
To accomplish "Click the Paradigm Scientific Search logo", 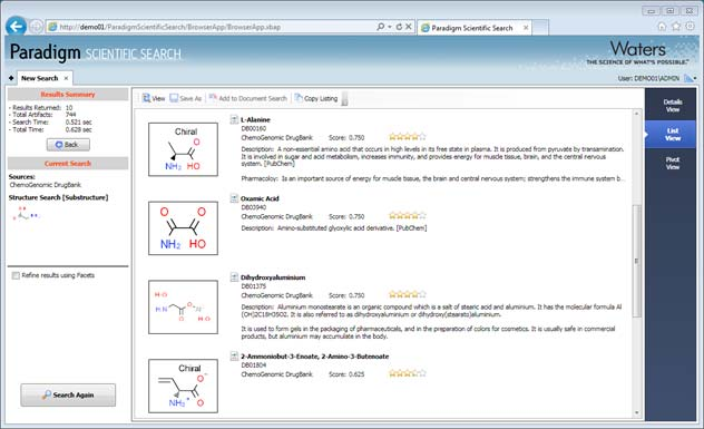I will [95, 53].
